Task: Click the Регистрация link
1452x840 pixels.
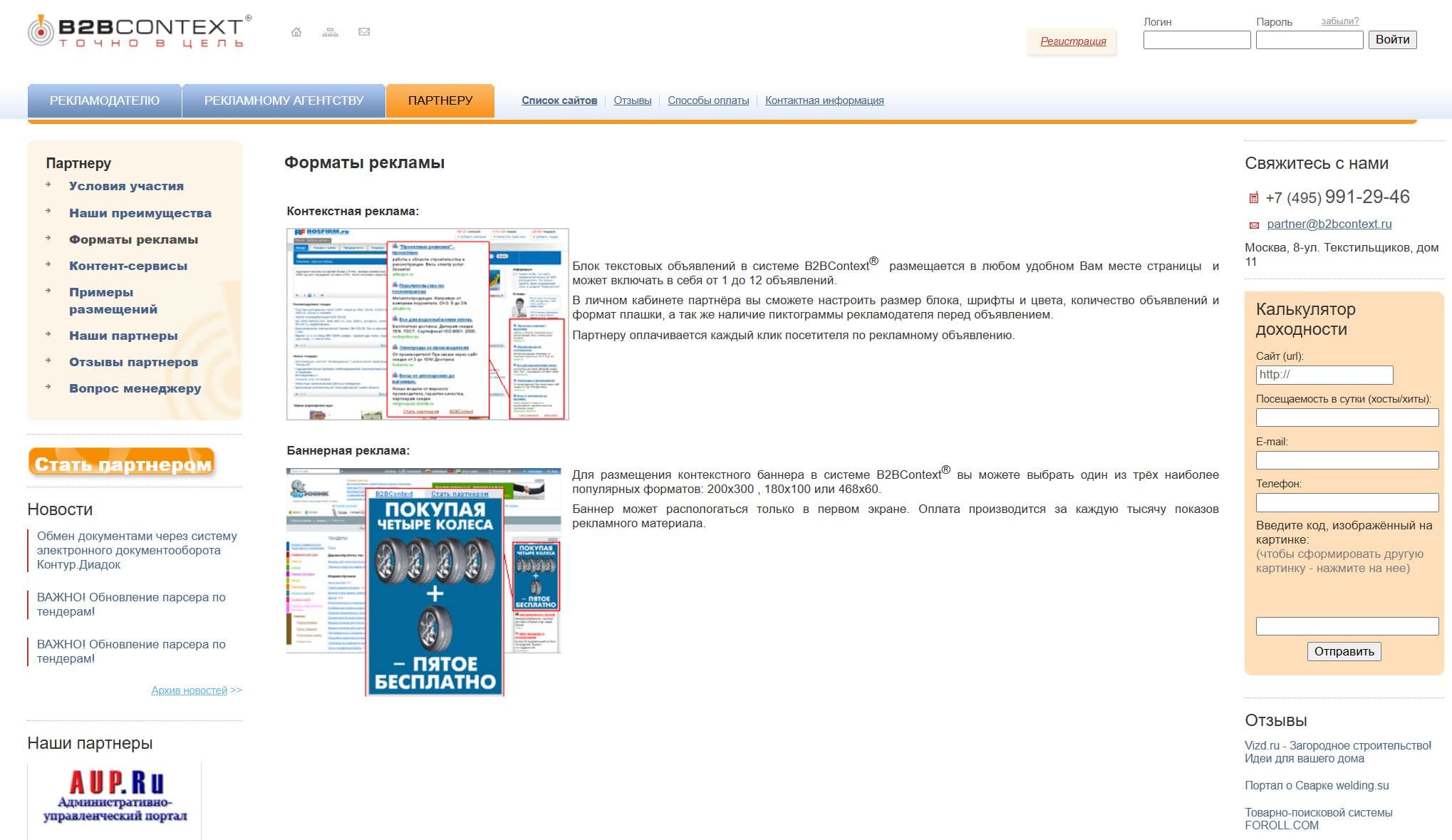Action: point(1073,41)
